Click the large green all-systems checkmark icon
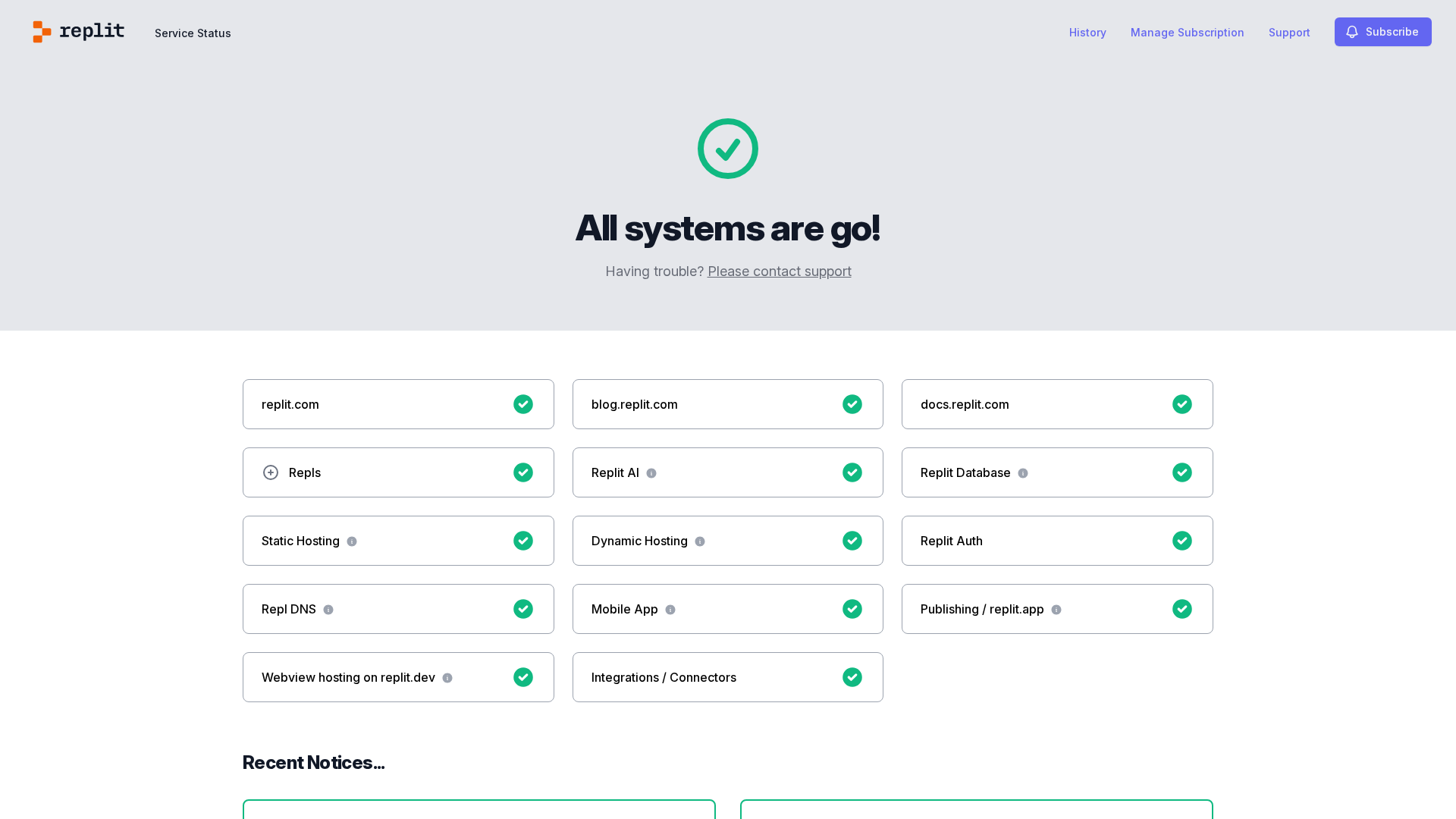 tap(728, 149)
